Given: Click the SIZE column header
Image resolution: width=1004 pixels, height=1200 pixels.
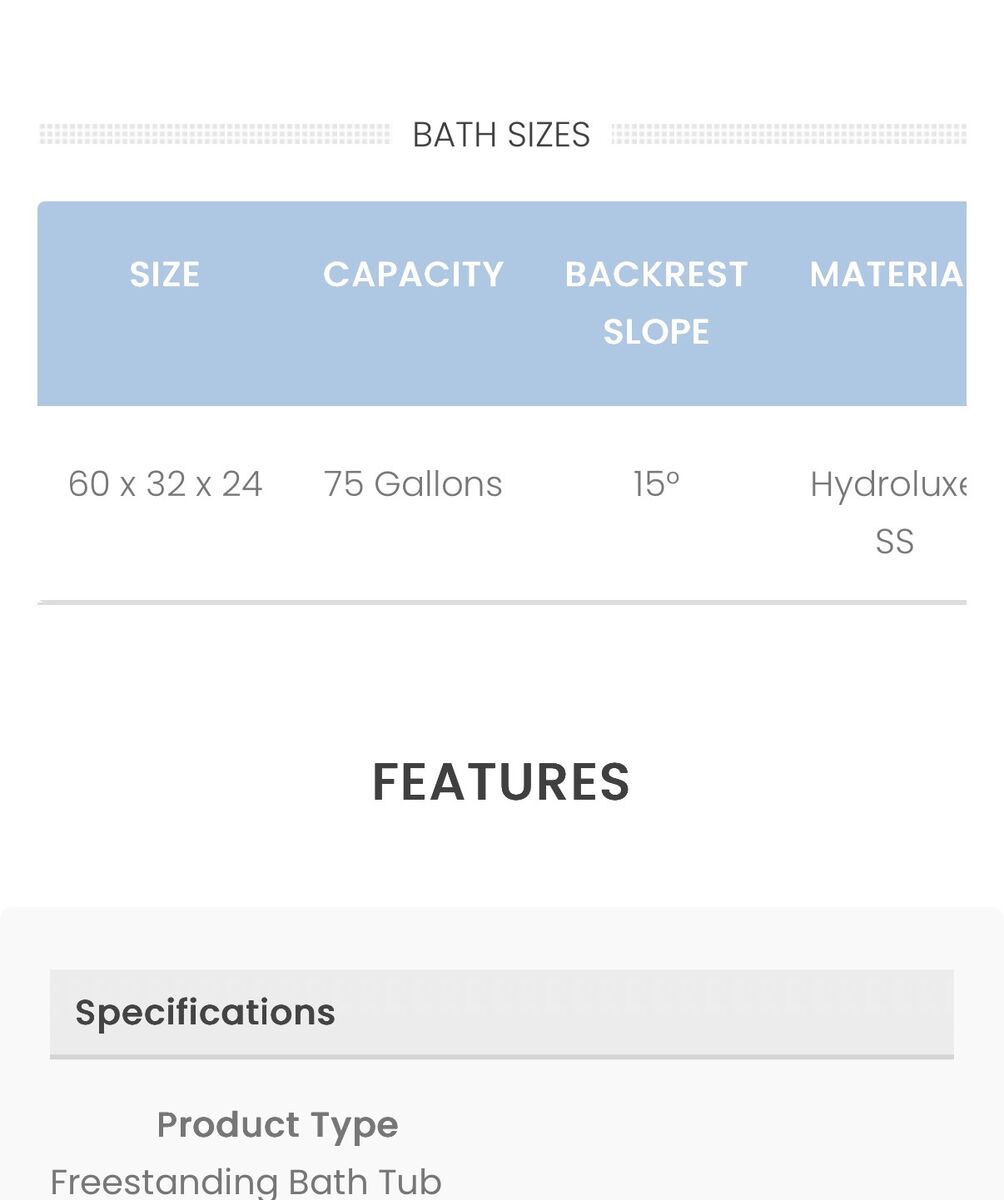Looking at the screenshot, I should tap(165, 274).
